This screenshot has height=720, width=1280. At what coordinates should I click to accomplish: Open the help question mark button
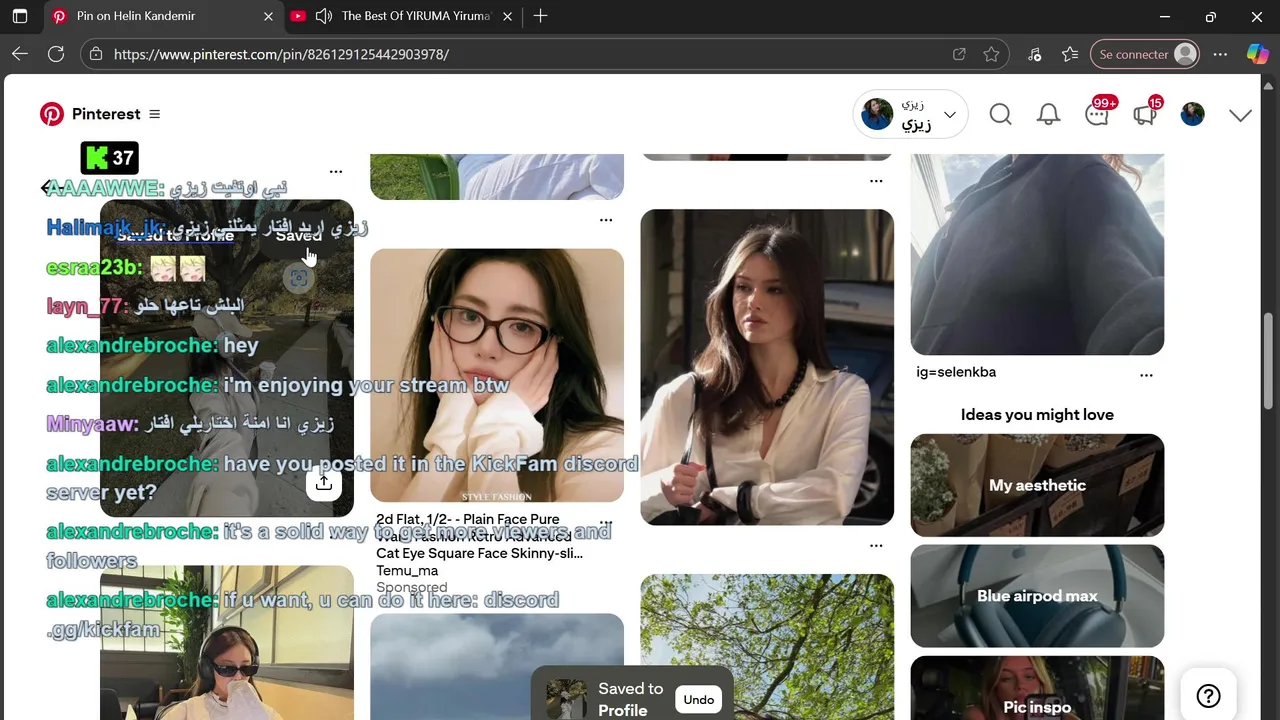point(1208,696)
